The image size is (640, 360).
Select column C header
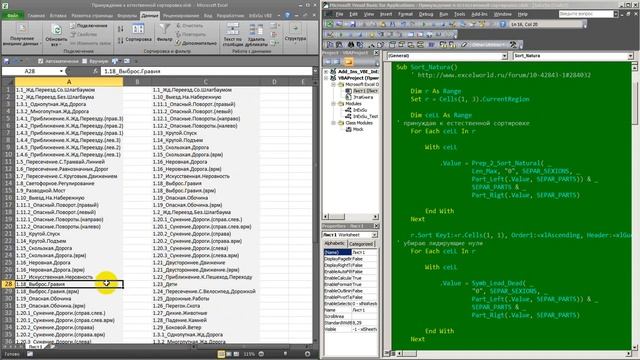click(205, 82)
